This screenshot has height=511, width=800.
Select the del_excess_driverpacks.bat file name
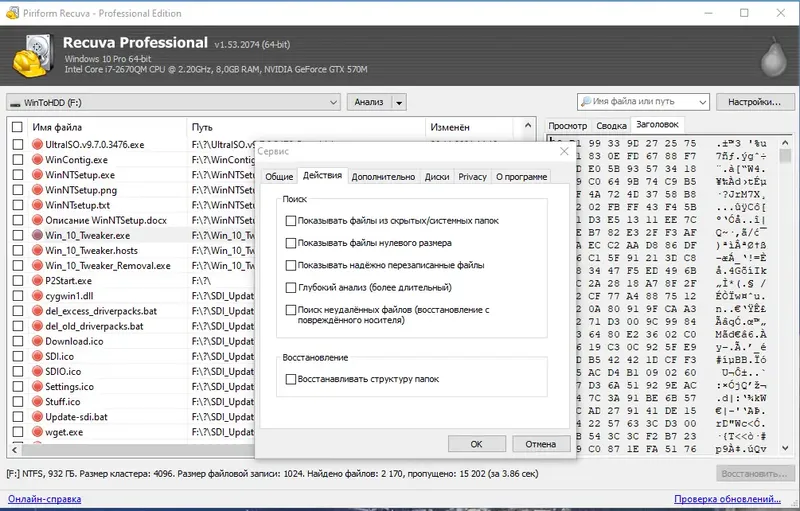(x=101, y=311)
